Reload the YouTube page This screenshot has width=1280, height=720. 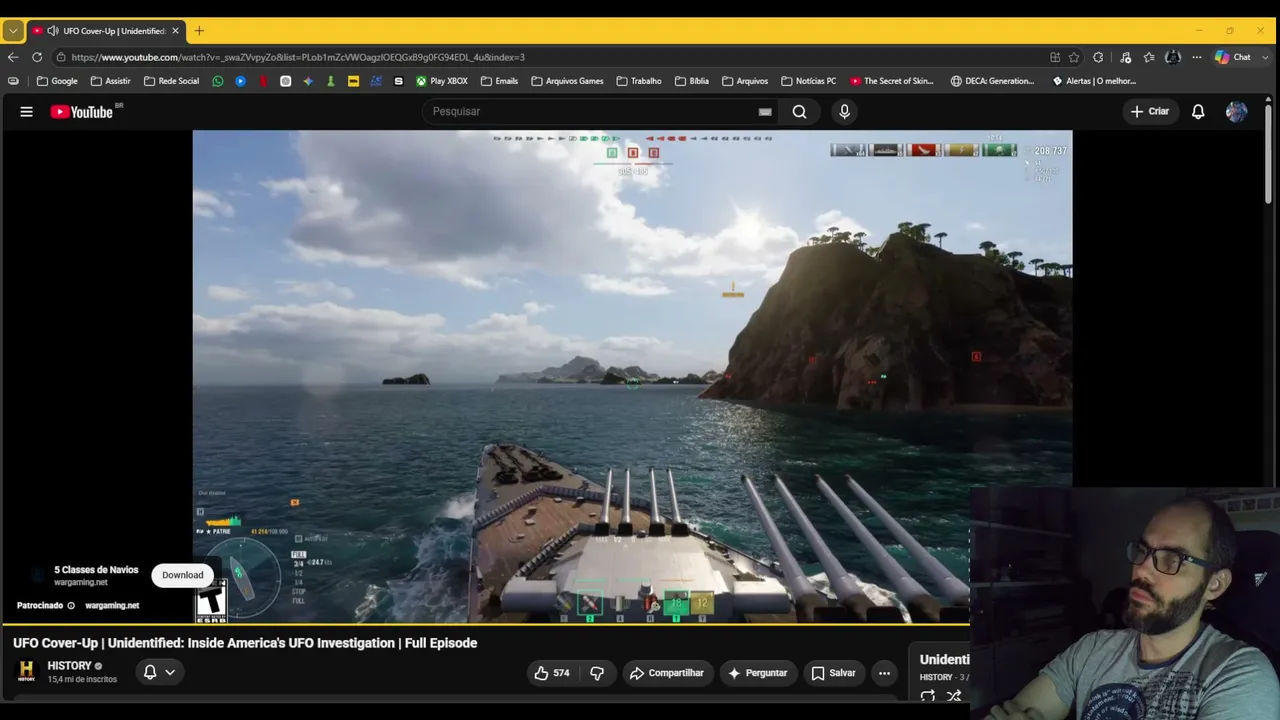click(37, 57)
